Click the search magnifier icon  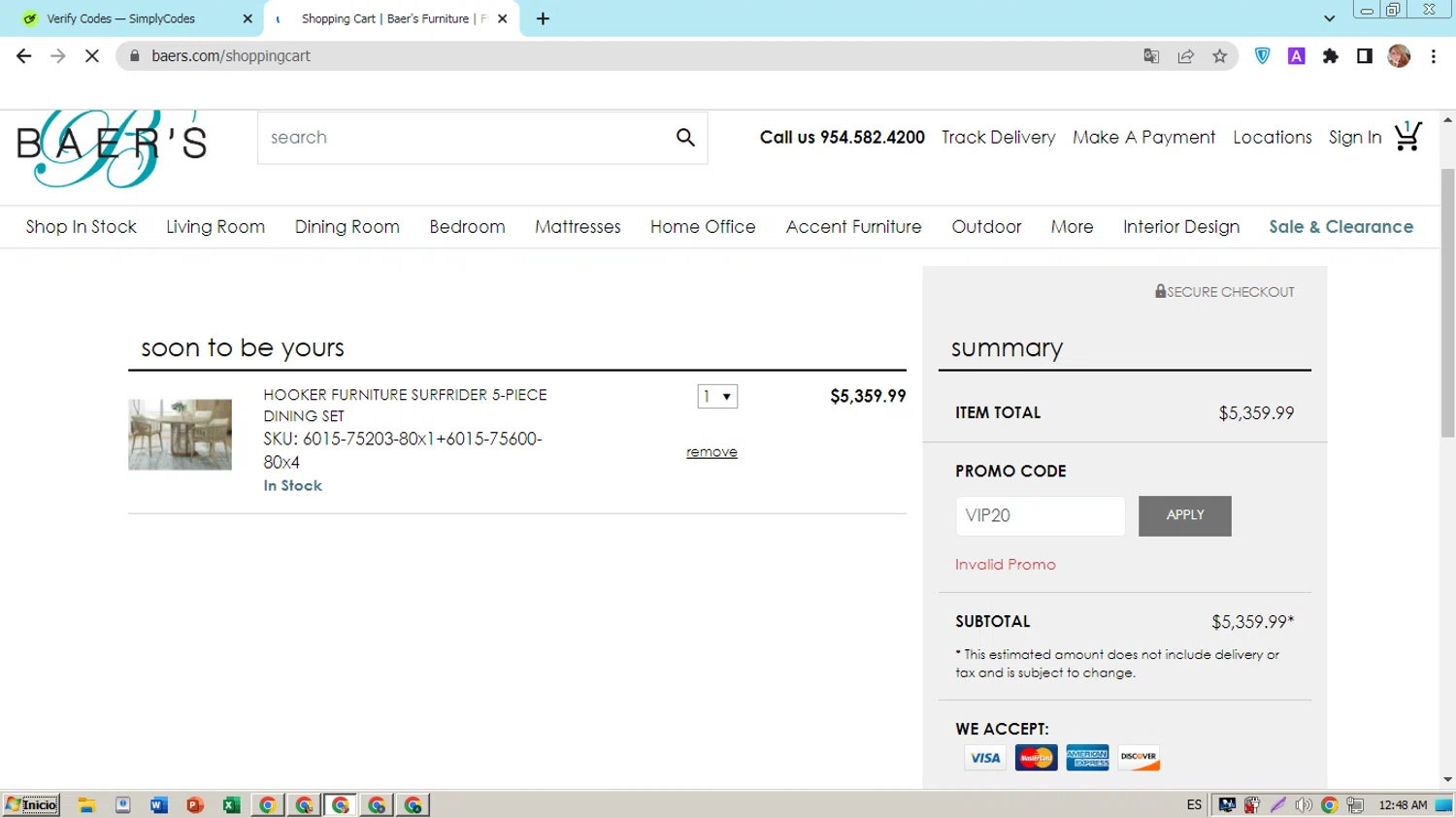point(685,138)
